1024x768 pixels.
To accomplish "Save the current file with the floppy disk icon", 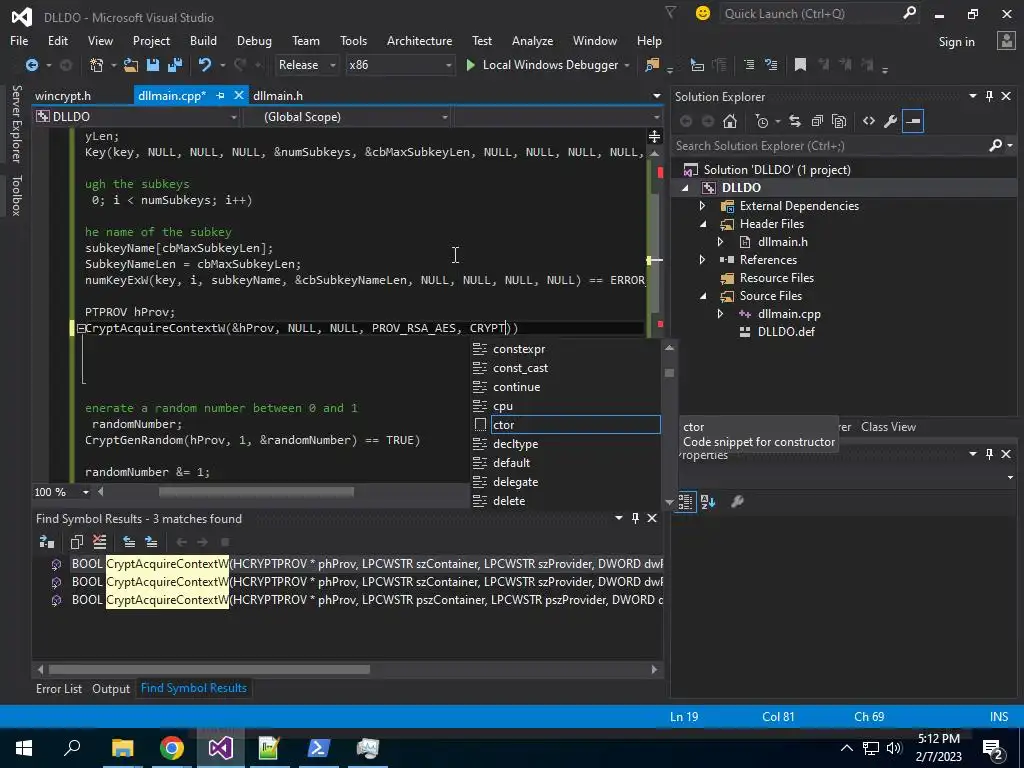I will [153, 65].
